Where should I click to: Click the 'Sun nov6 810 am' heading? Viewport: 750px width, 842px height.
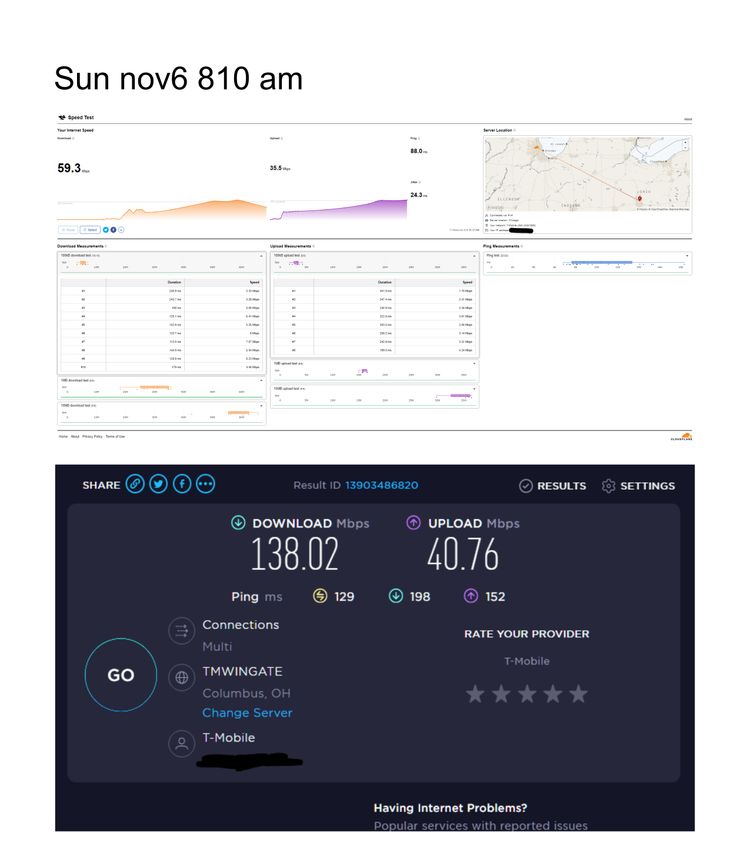[x=178, y=78]
